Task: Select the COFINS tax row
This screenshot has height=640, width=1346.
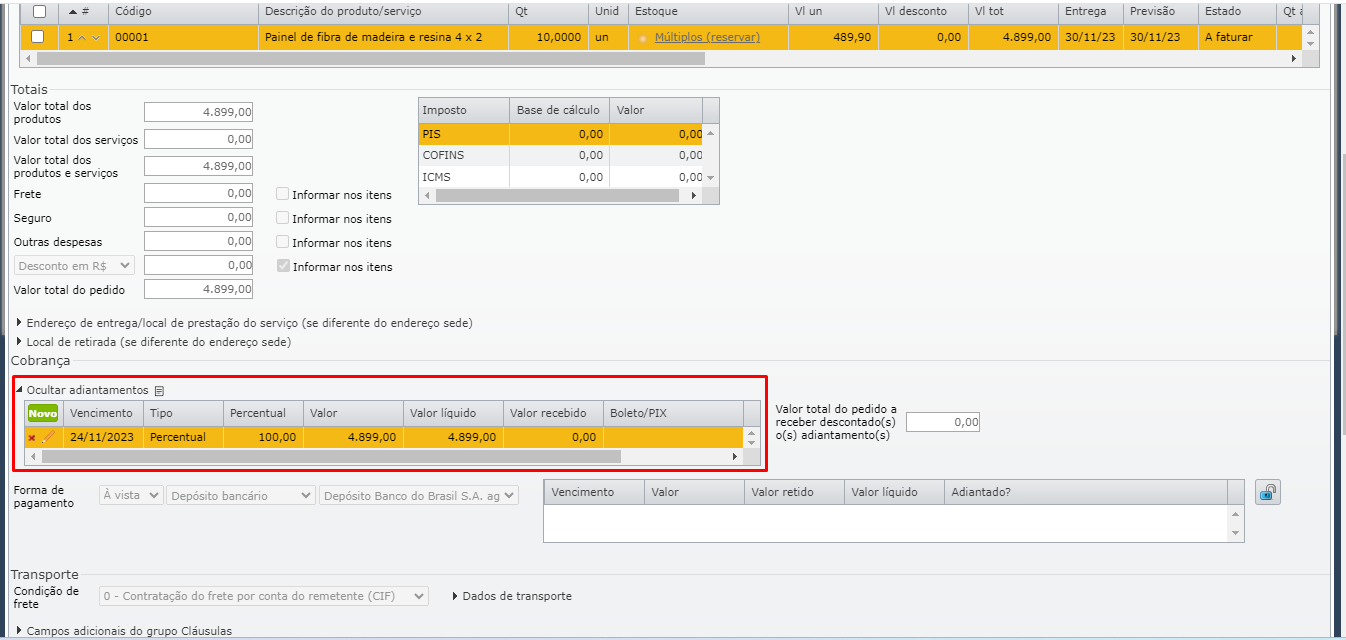Action: (x=560, y=156)
